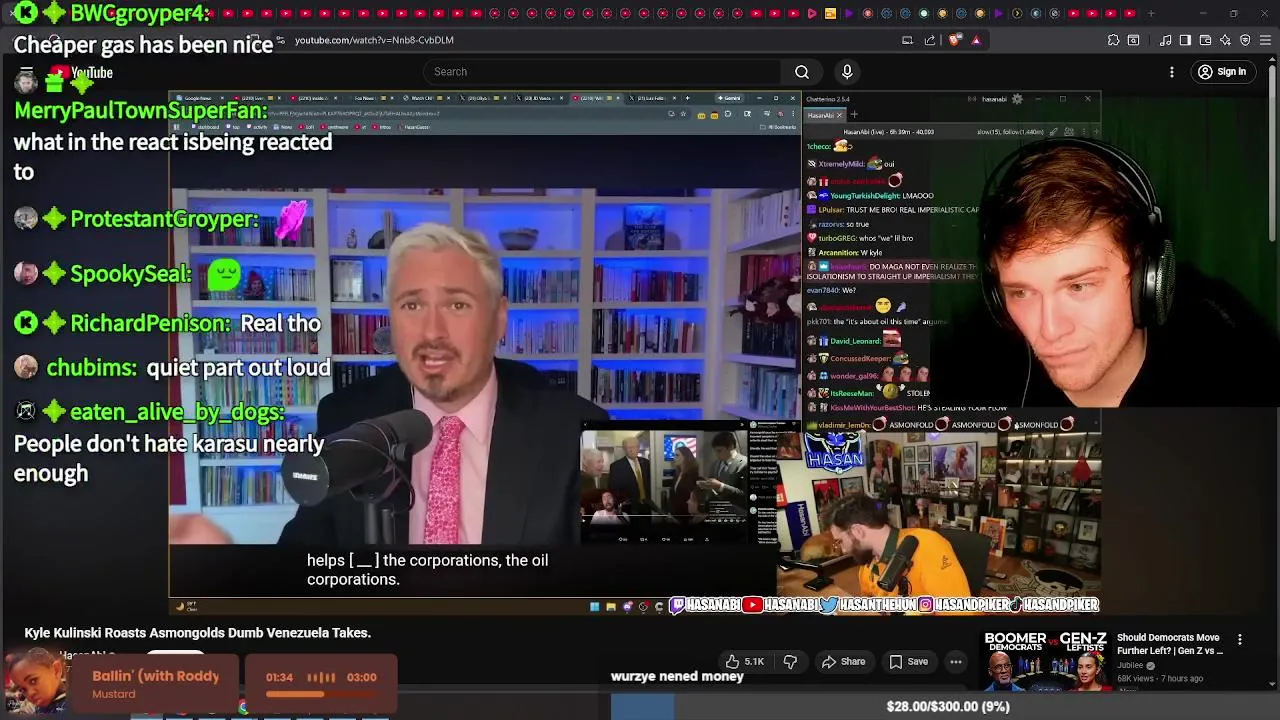The height and width of the screenshot is (720, 1280).
Task: Click the youtube.com address bar URL
Action: [374, 40]
